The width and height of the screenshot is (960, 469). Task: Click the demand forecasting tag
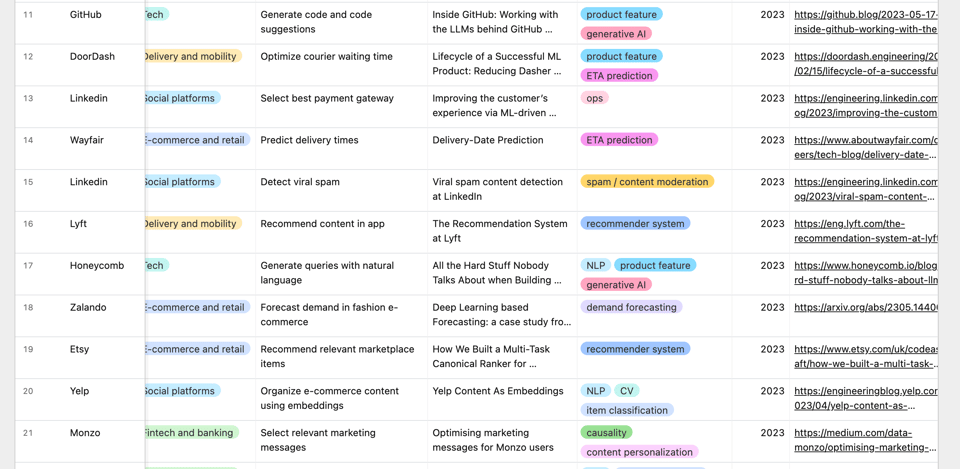point(631,308)
